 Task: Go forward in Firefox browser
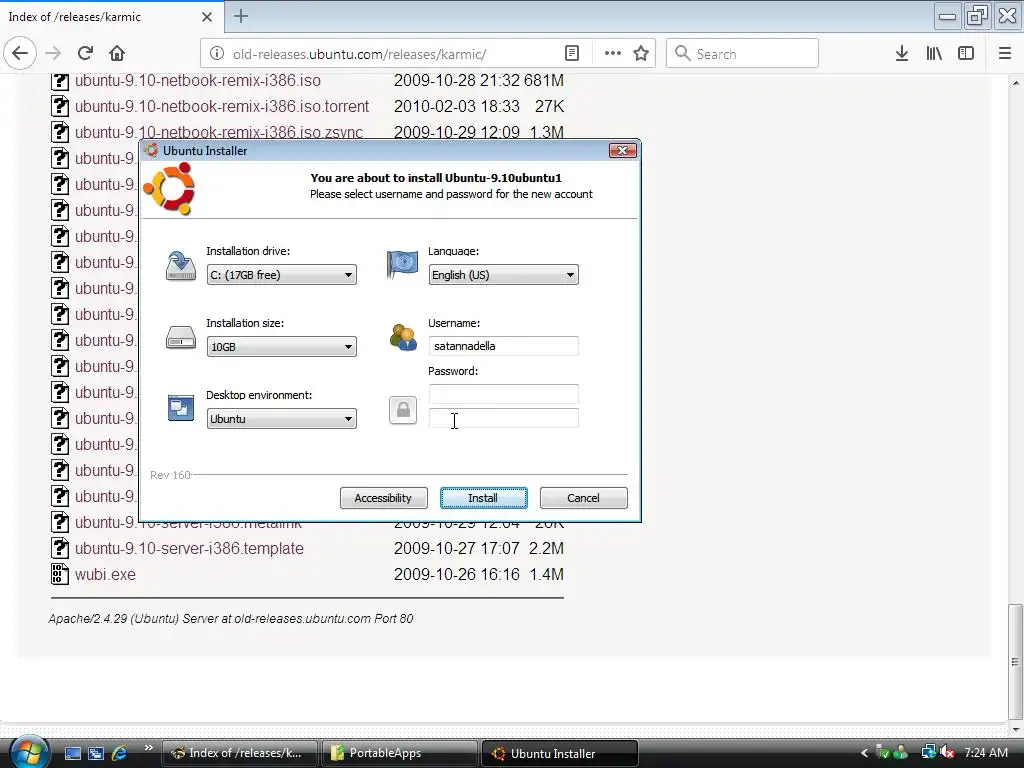(53, 53)
